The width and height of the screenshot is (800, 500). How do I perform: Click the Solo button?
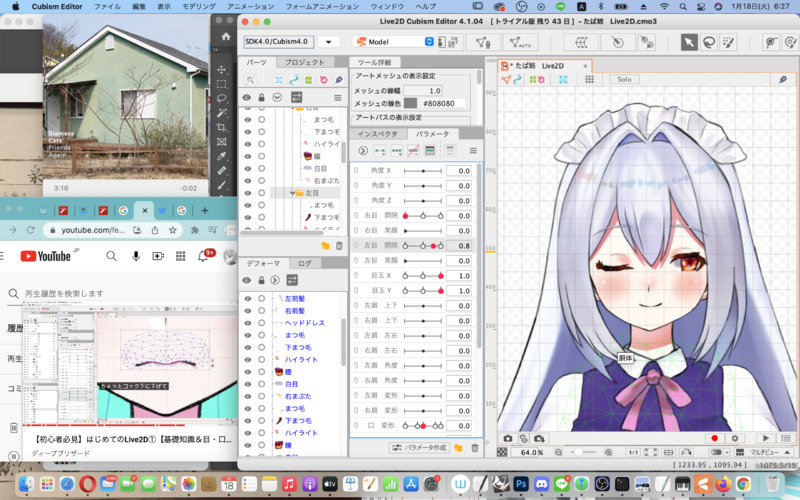tap(624, 79)
